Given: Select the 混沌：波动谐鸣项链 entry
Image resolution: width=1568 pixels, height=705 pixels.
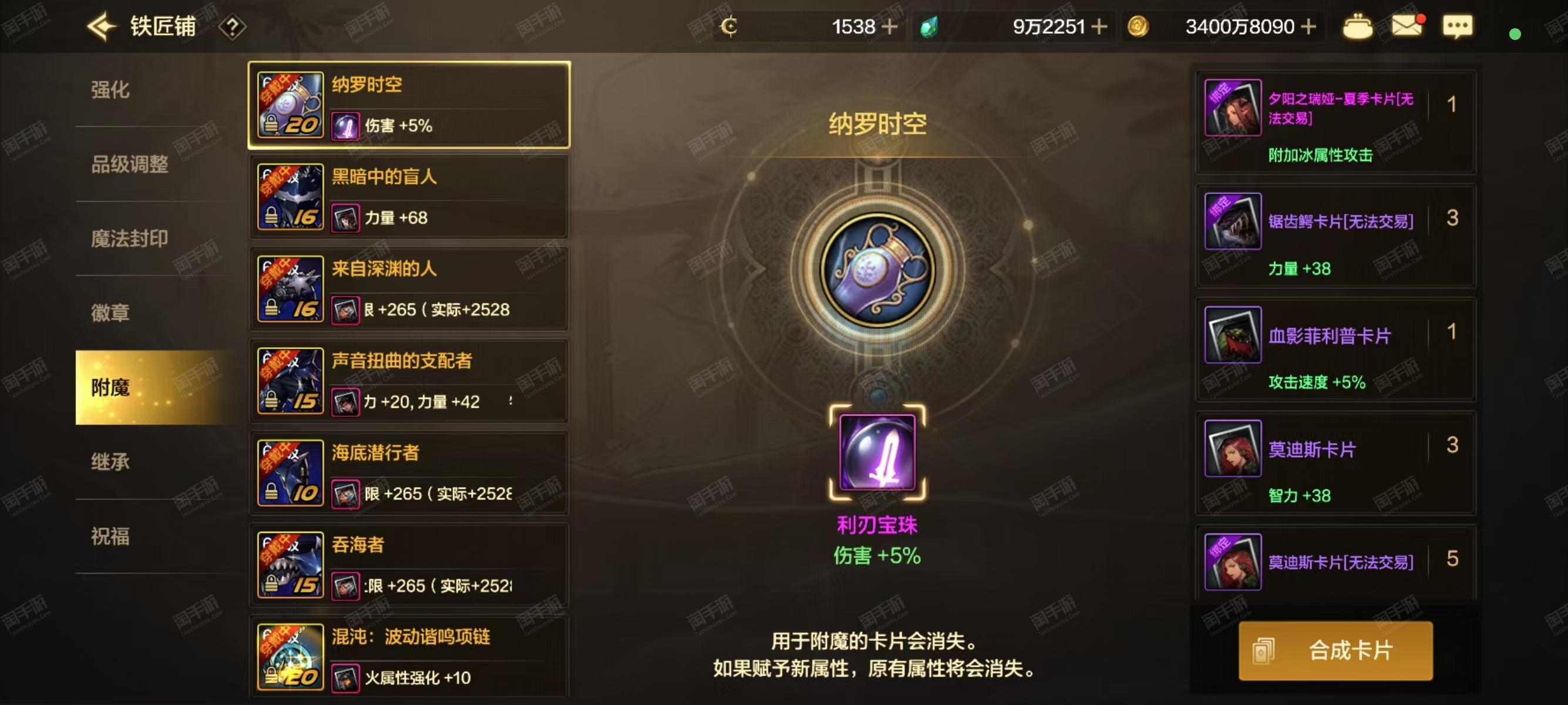Looking at the screenshot, I should tap(409, 656).
